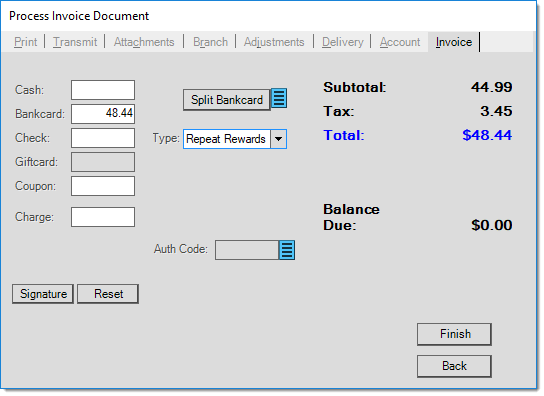
Task: Go to the Branch tab
Action: coord(210,42)
